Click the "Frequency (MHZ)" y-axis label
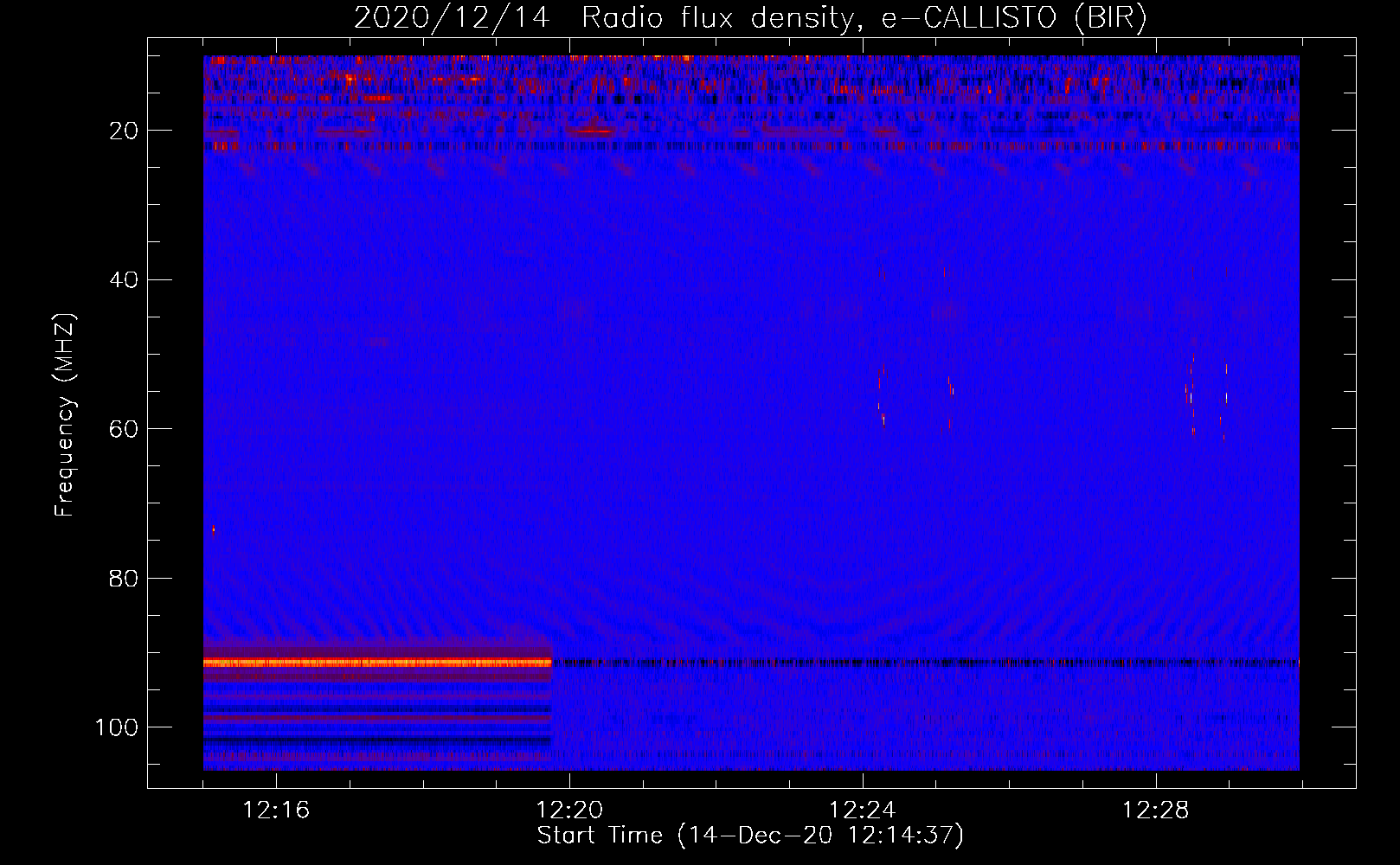The height and width of the screenshot is (865, 1400). click(x=65, y=414)
